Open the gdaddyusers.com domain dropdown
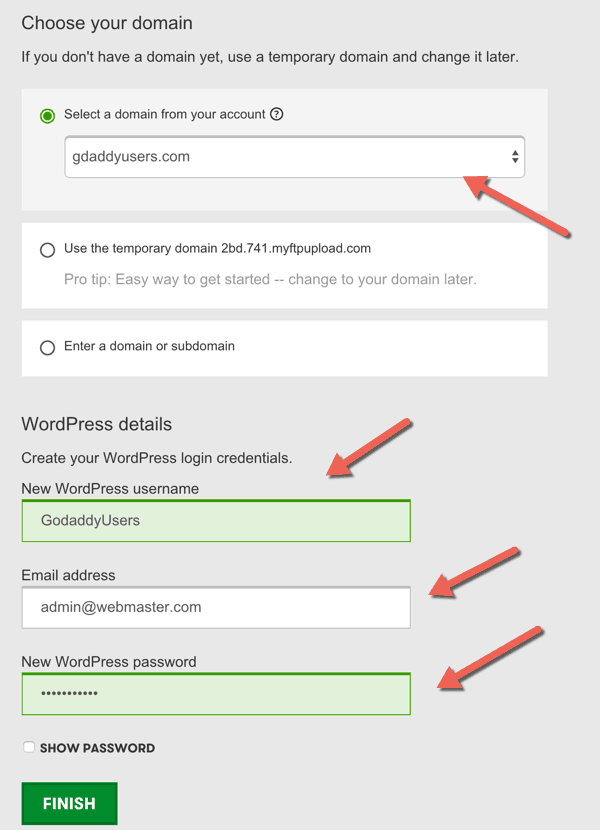 (294, 157)
